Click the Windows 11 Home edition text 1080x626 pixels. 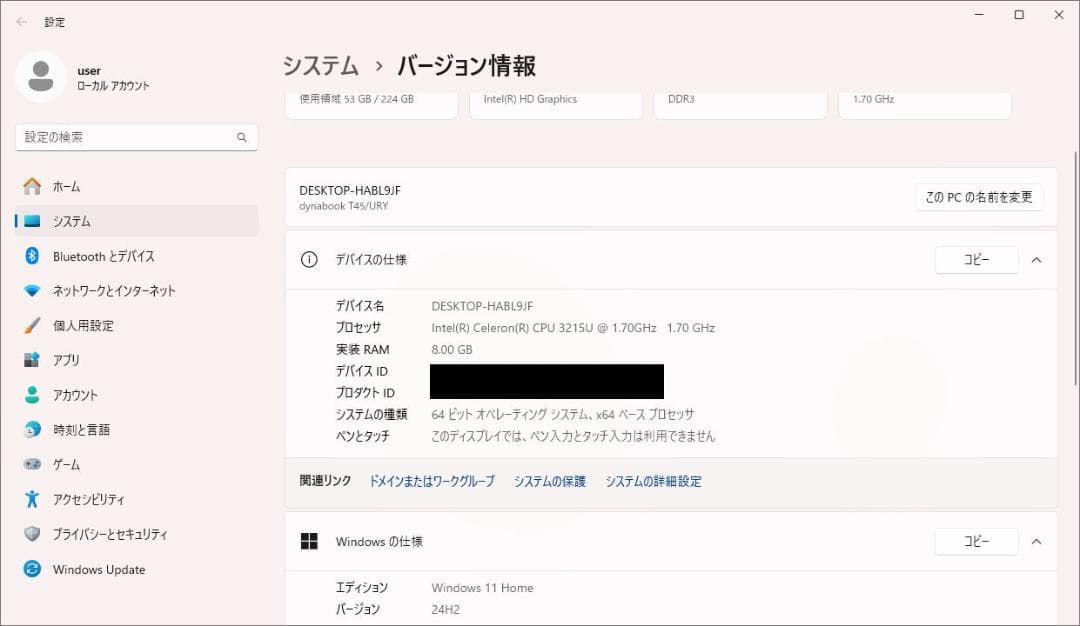click(x=482, y=587)
